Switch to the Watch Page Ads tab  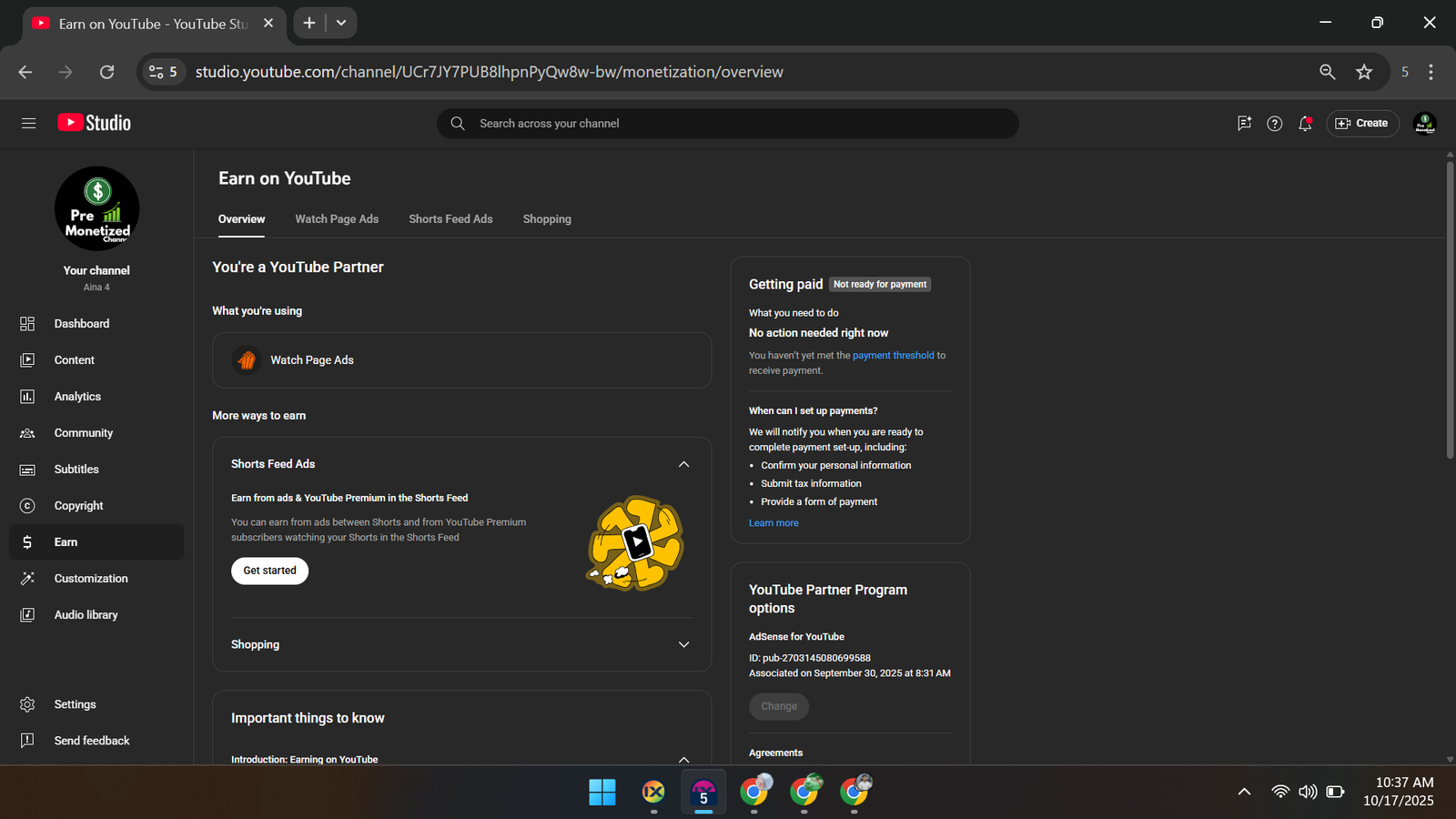pyautogui.click(x=337, y=219)
